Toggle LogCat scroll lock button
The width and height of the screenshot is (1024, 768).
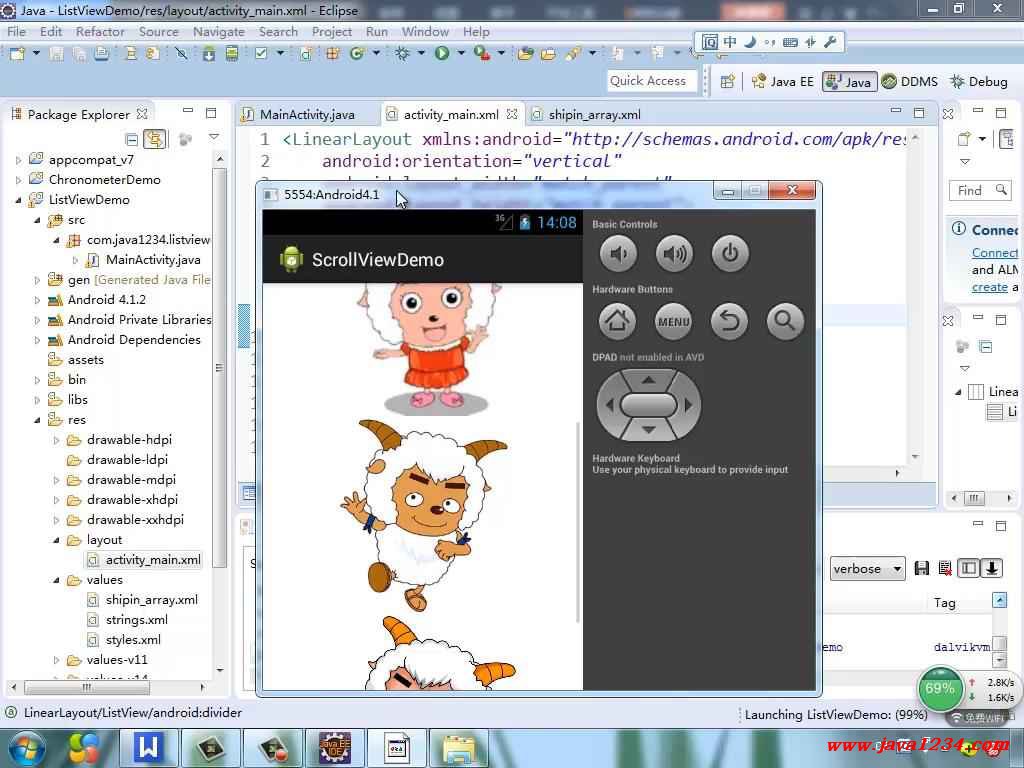[992, 568]
